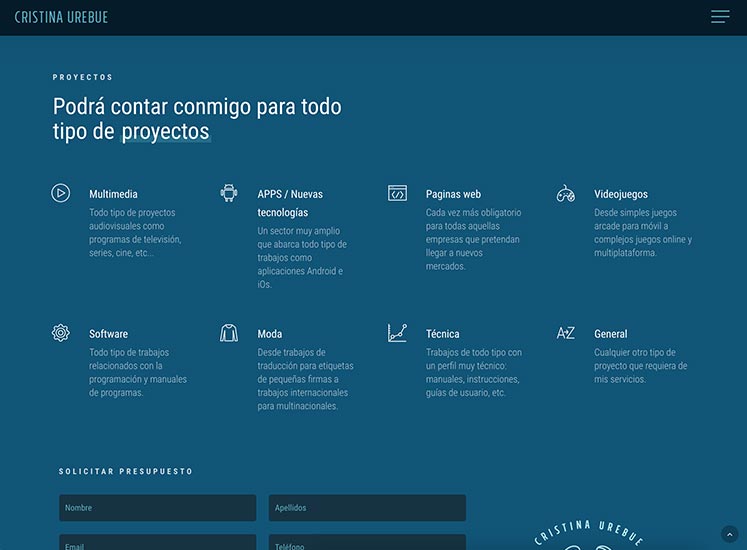Click the SOLICITAR PRESUPUESTO label

pos(126,471)
